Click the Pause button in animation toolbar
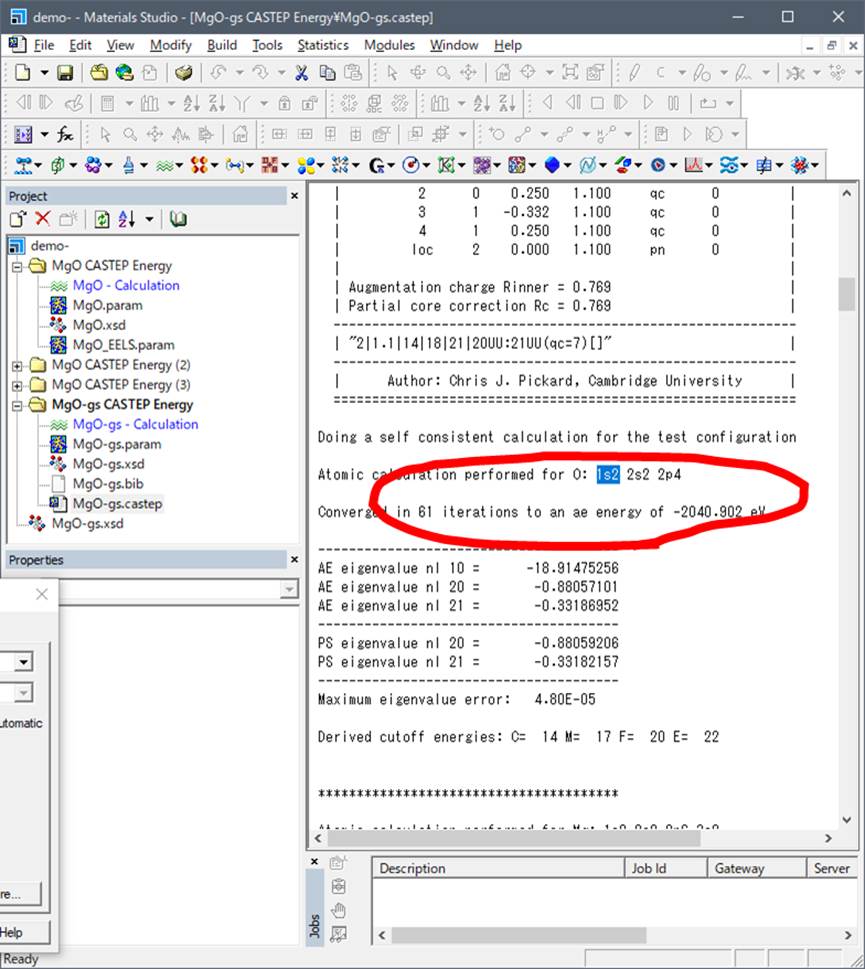865x969 pixels. pyautogui.click(x=673, y=103)
